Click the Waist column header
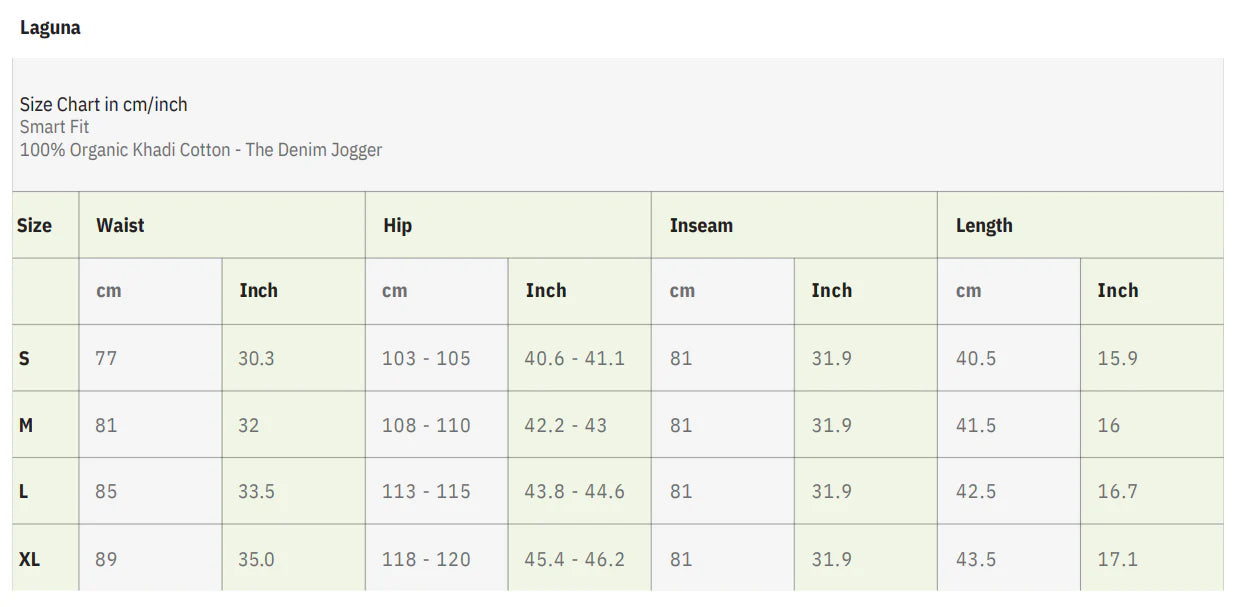 tap(120, 225)
